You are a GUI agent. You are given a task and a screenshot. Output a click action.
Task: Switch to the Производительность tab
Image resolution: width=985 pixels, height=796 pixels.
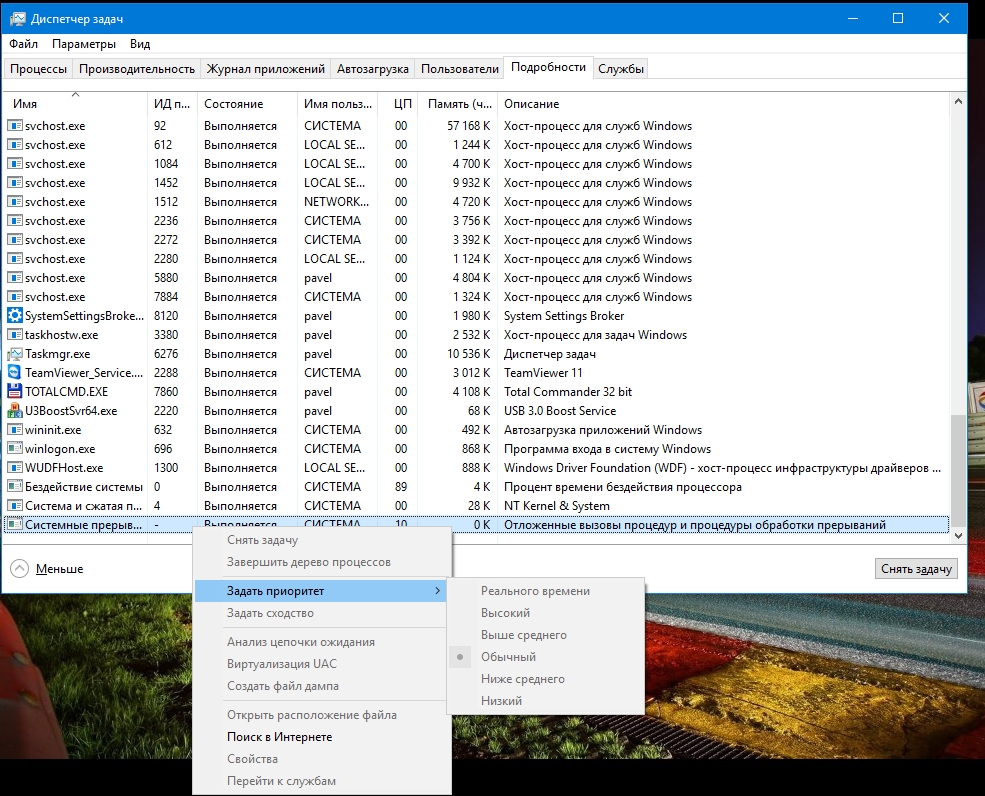point(136,69)
